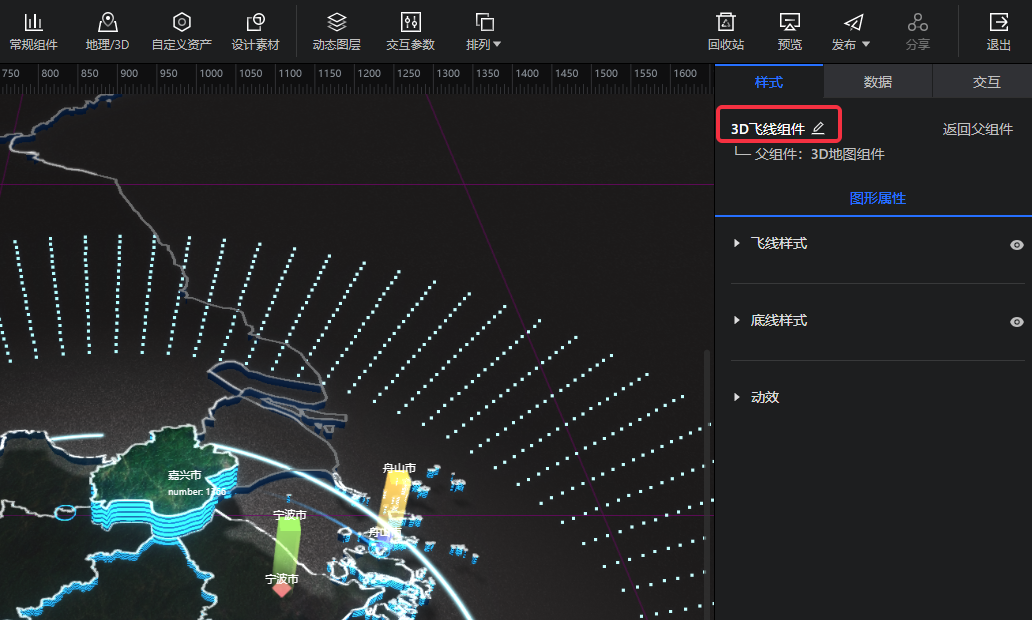Open the 设计素材 design materials icon
This screenshot has height=620, width=1032.
(x=255, y=22)
